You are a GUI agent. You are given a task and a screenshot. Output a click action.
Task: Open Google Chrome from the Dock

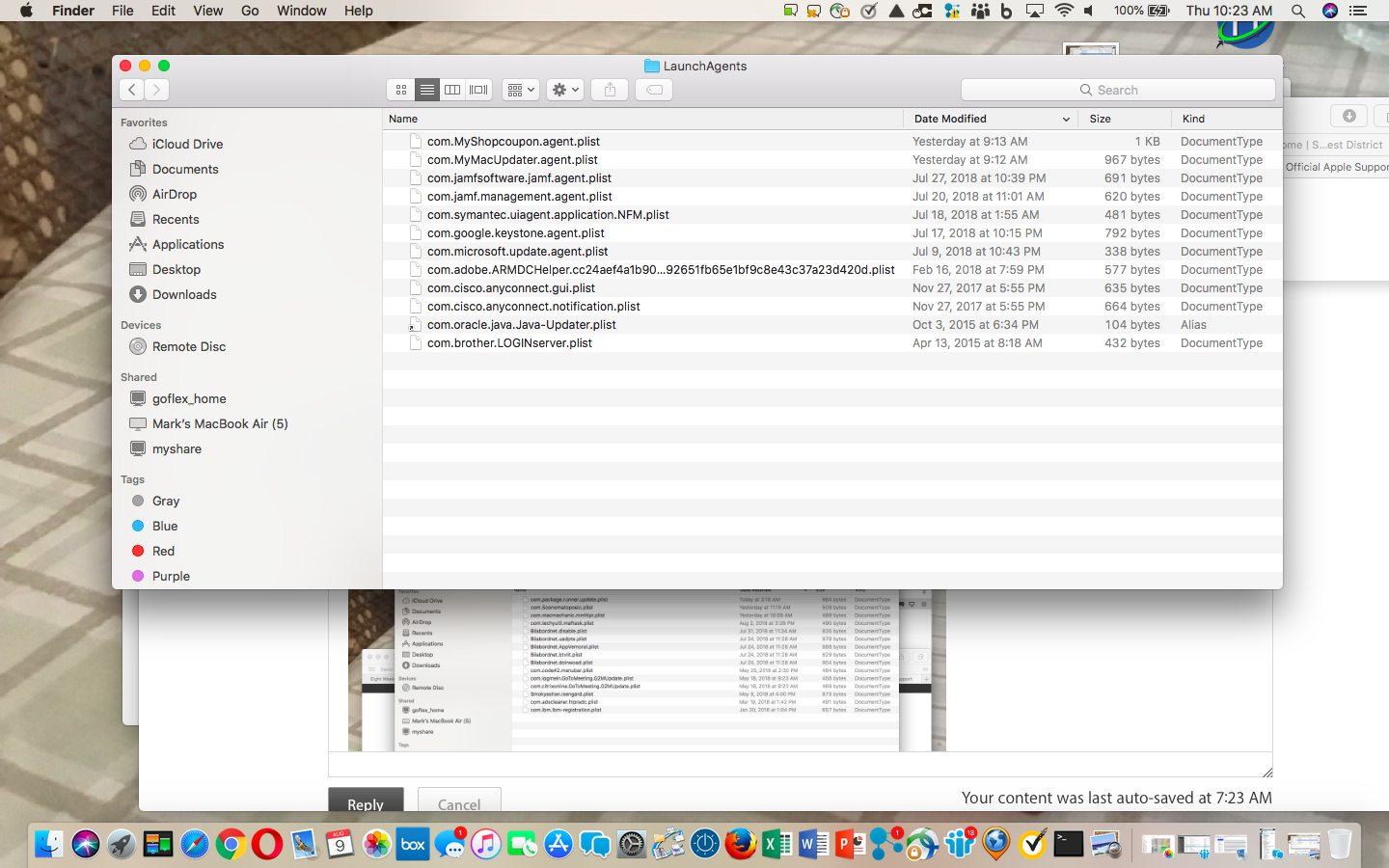point(231,844)
